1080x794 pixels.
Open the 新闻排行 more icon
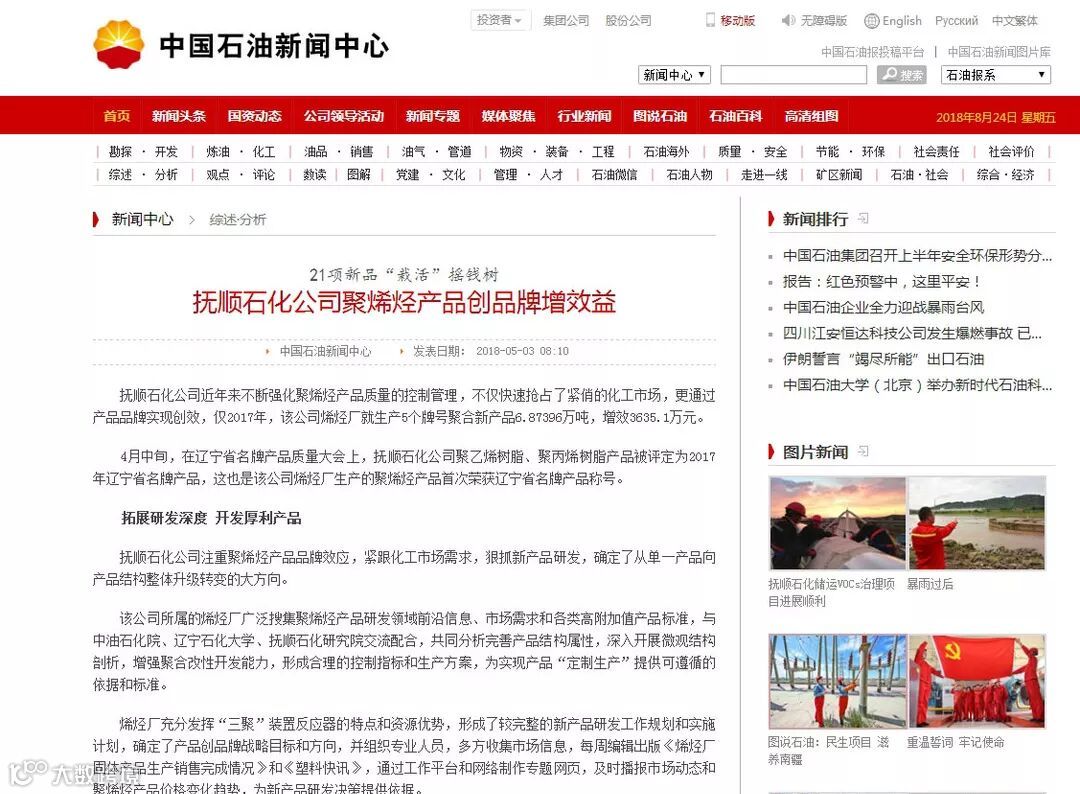tap(862, 218)
